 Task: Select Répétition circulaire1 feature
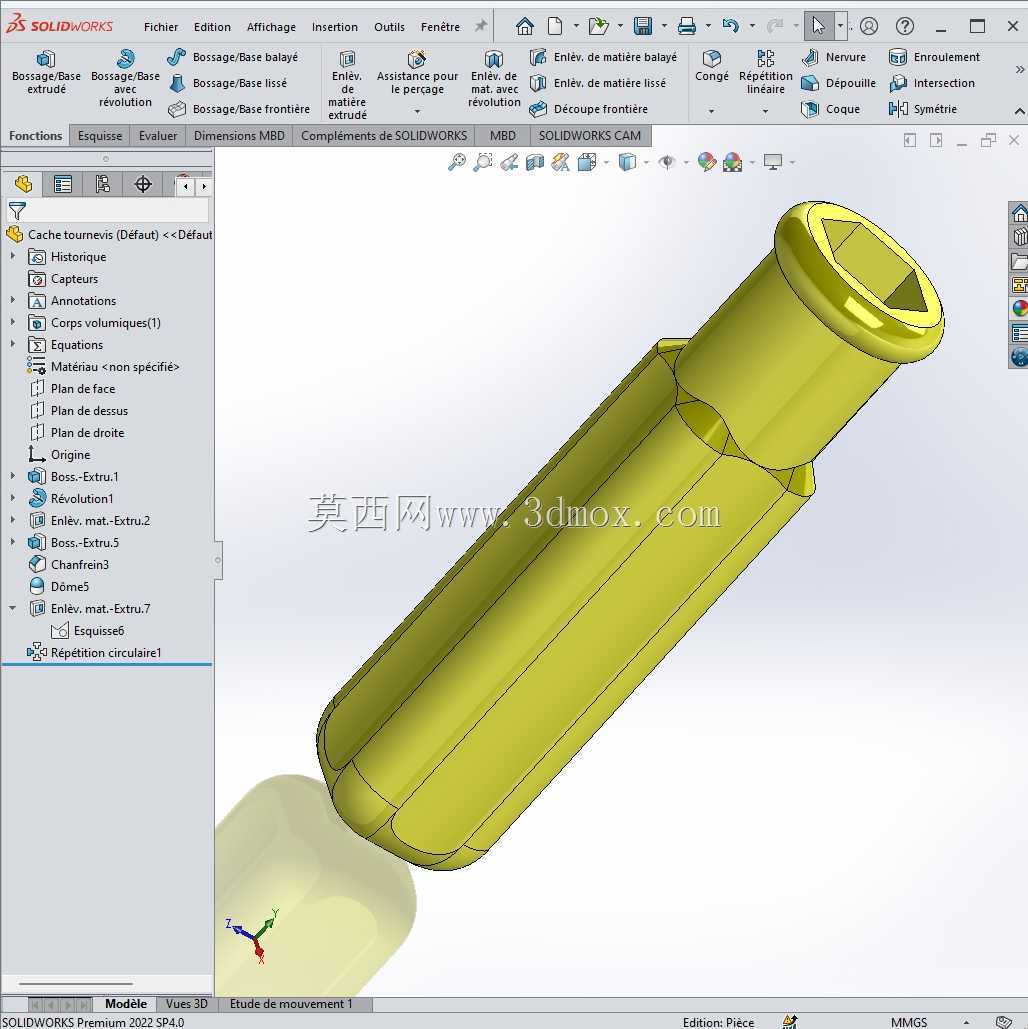click(94, 653)
